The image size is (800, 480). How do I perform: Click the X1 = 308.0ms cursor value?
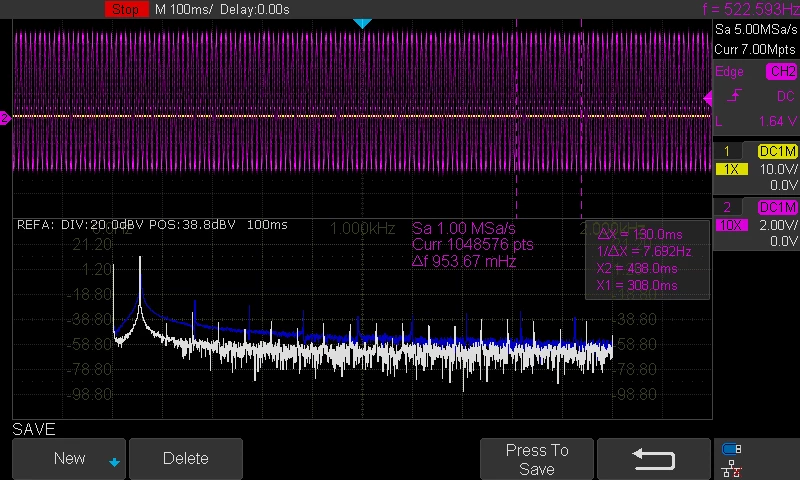click(x=637, y=285)
